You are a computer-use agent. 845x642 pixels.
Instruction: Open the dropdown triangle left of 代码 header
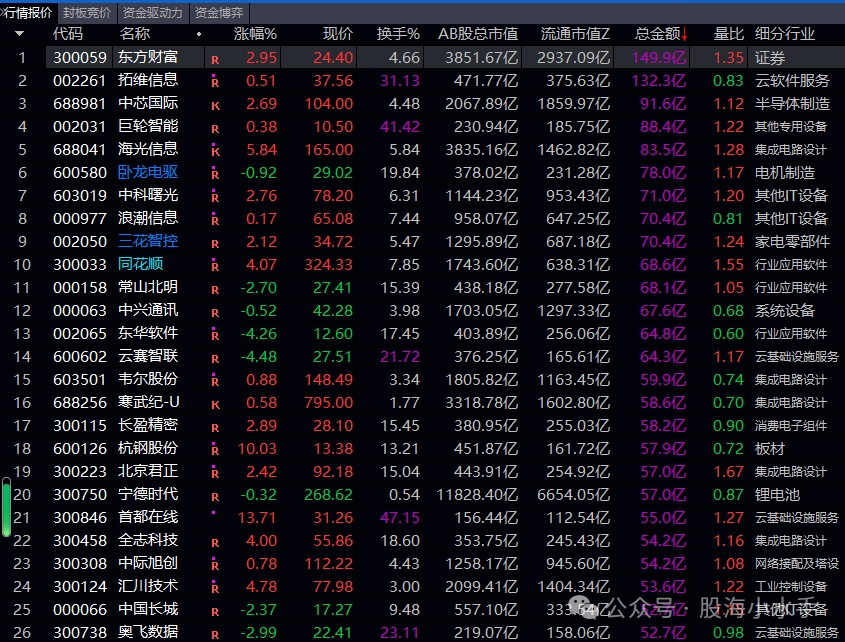coord(19,34)
